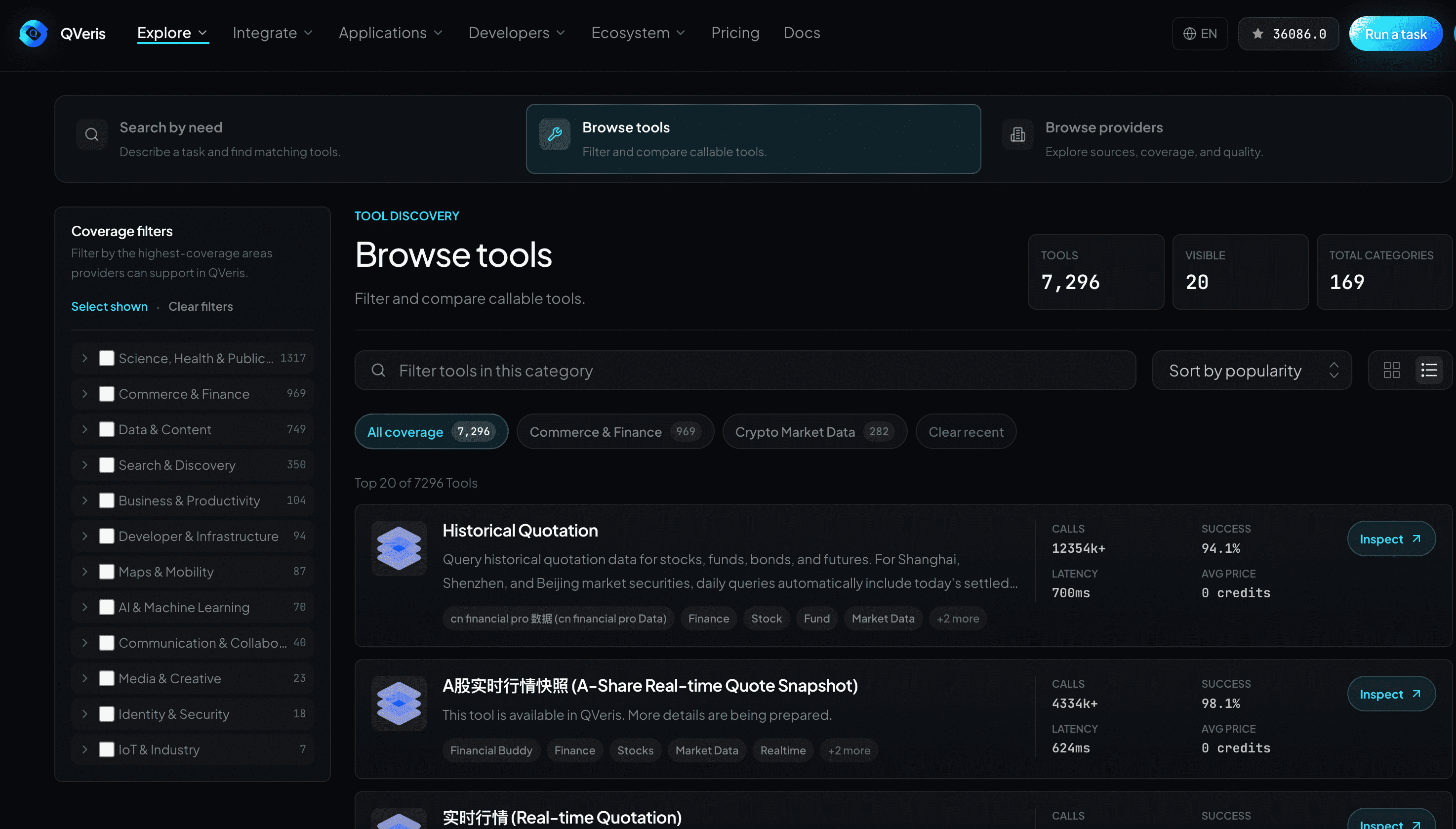
Task: Open the Explore menu
Action: [x=172, y=33]
